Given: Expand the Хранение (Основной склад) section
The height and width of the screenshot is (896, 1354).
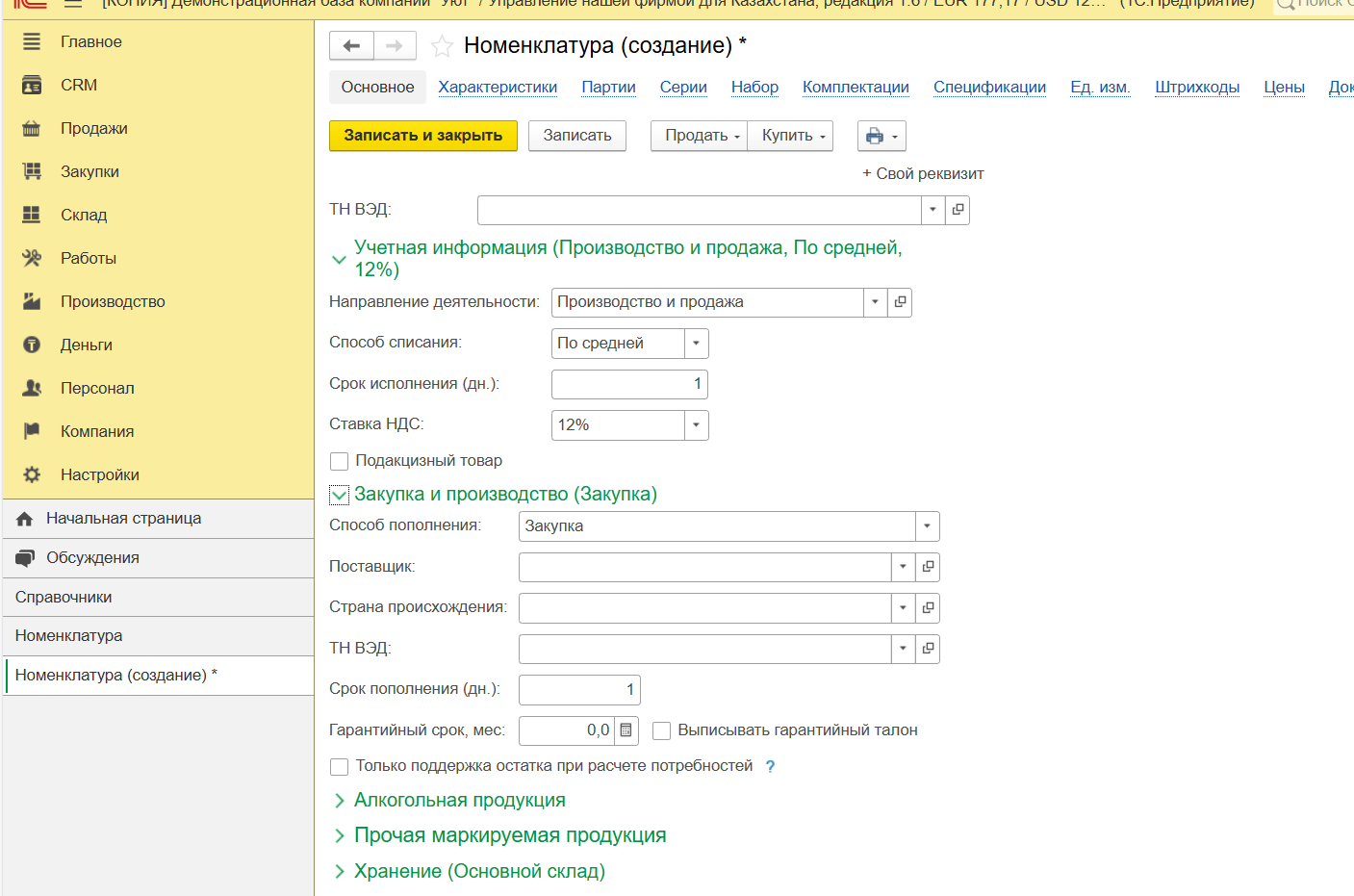Looking at the screenshot, I should coord(478,871).
